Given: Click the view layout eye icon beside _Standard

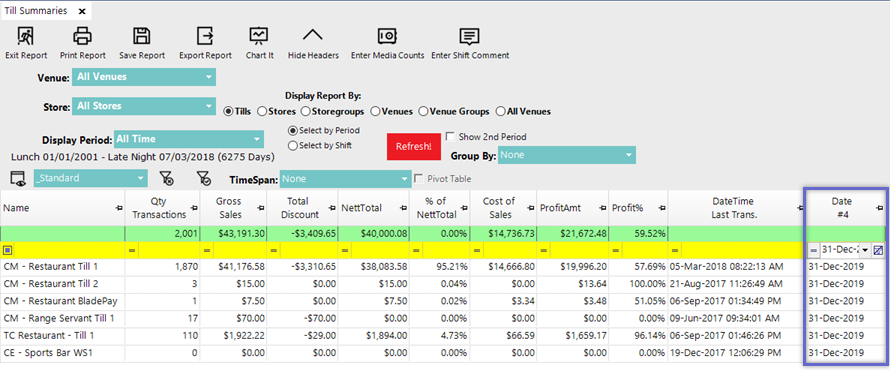Looking at the screenshot, I should click(x=18, y=178).
